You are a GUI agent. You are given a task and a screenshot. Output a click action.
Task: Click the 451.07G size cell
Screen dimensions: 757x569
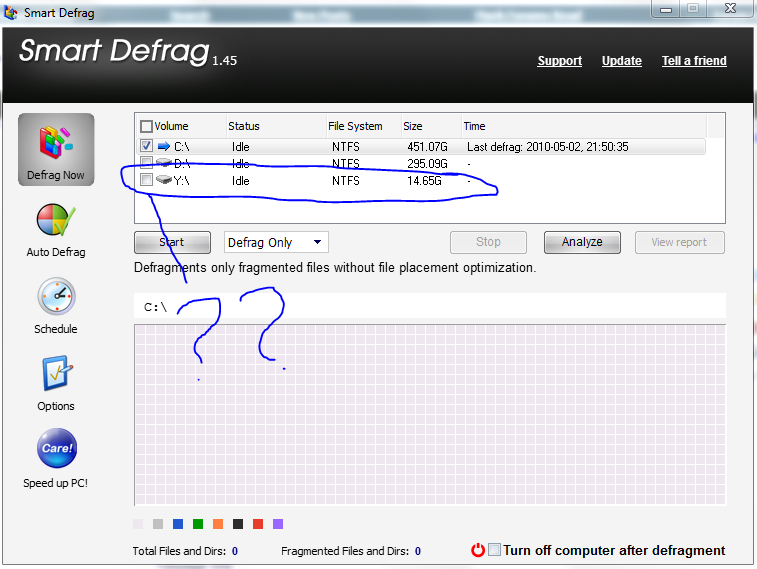(427, 147)
